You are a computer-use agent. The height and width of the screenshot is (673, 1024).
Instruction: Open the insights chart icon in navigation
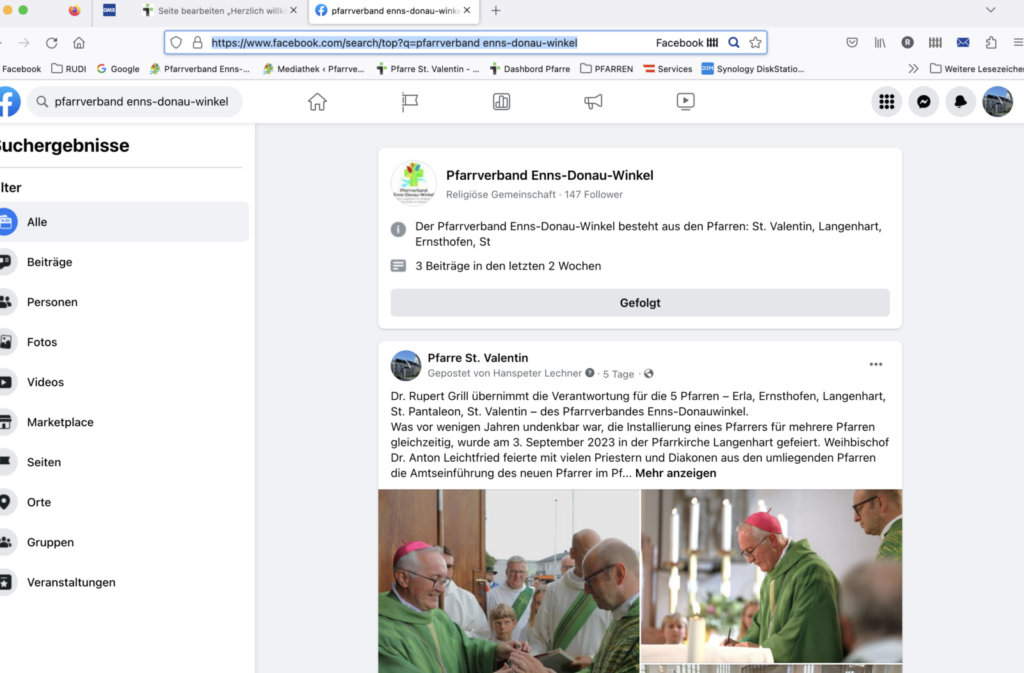coord(502,102)
